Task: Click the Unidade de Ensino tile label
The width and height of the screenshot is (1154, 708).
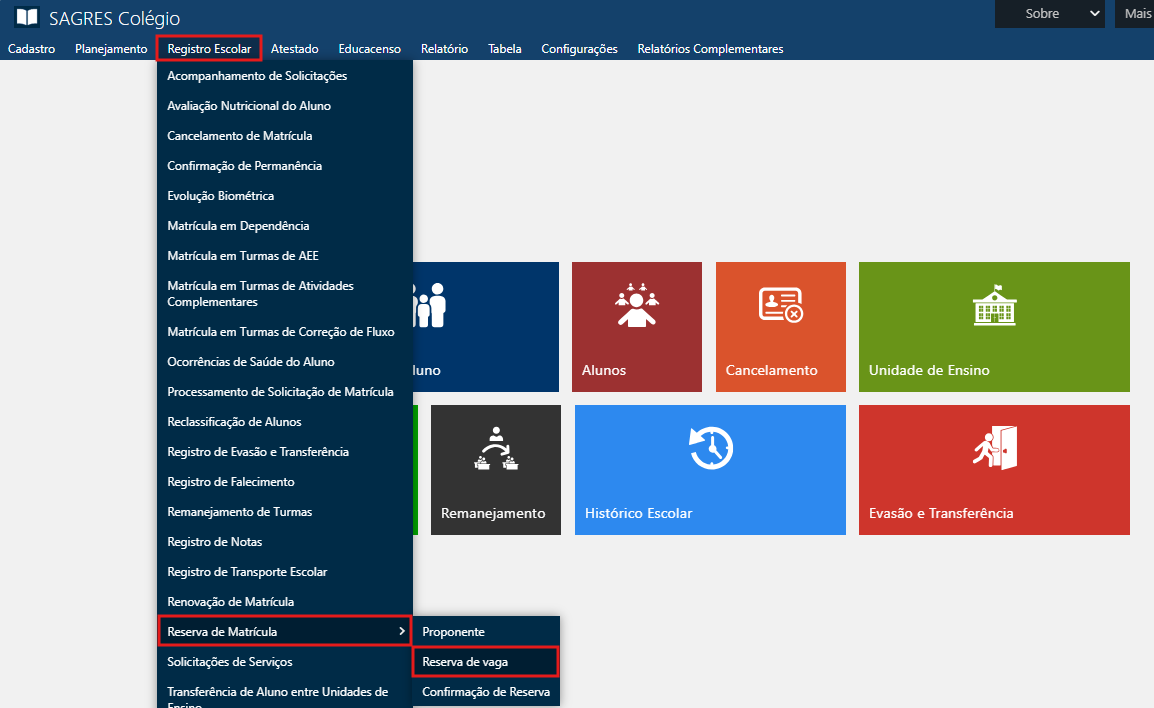Action: [929, 370]
